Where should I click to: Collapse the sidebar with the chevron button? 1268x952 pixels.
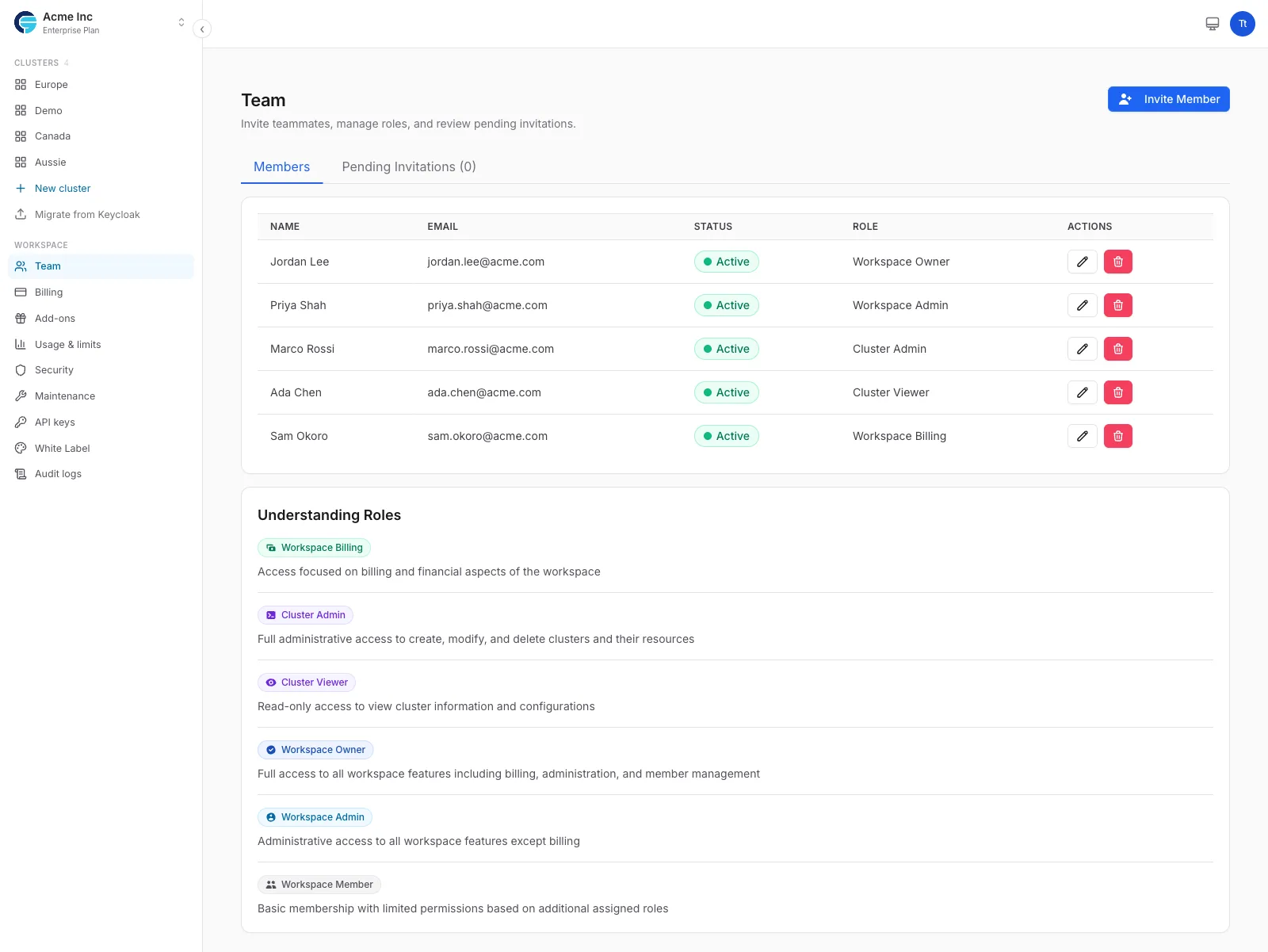(202, 29)
